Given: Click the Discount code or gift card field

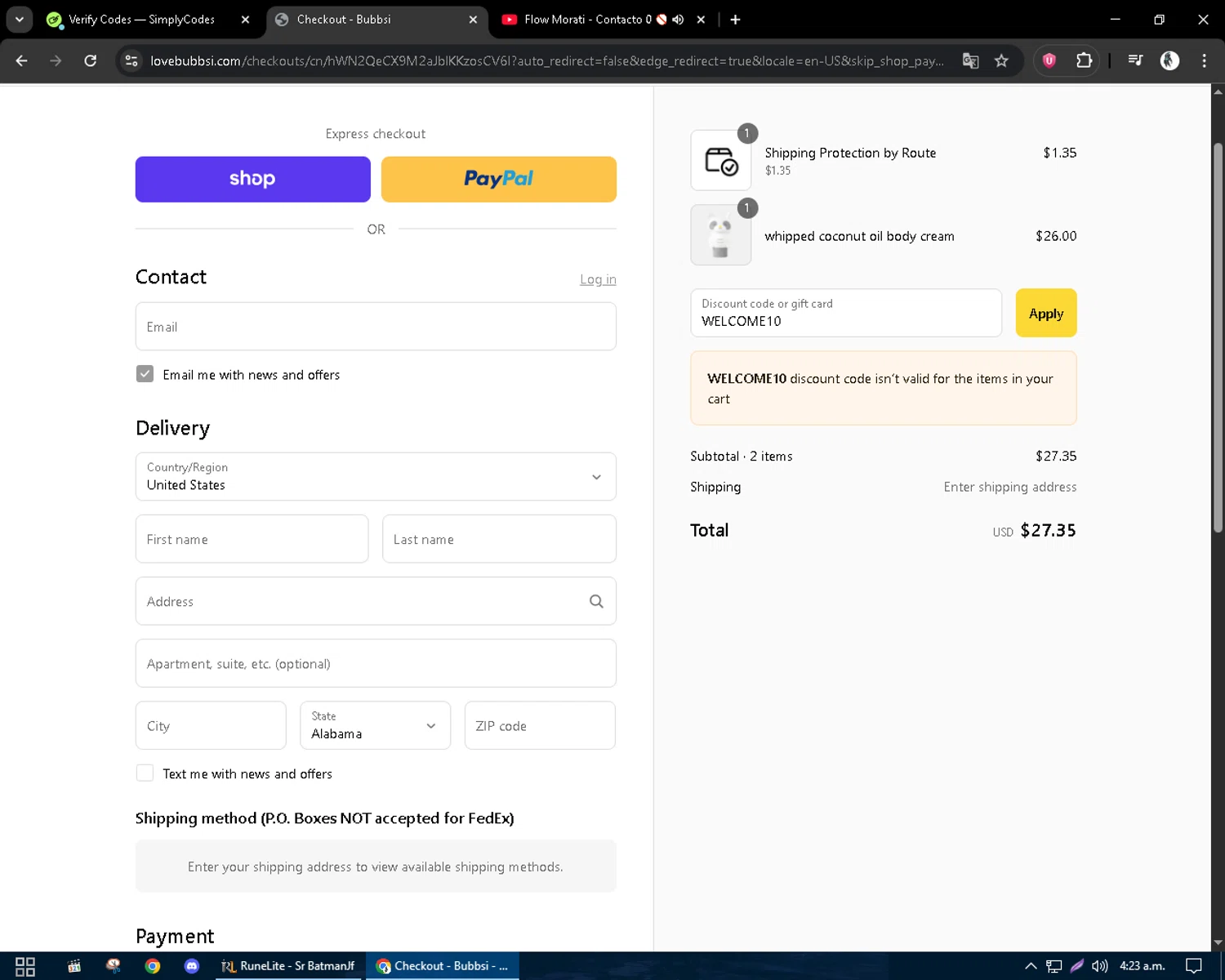Looking at the screenshot, I should 846,313.
